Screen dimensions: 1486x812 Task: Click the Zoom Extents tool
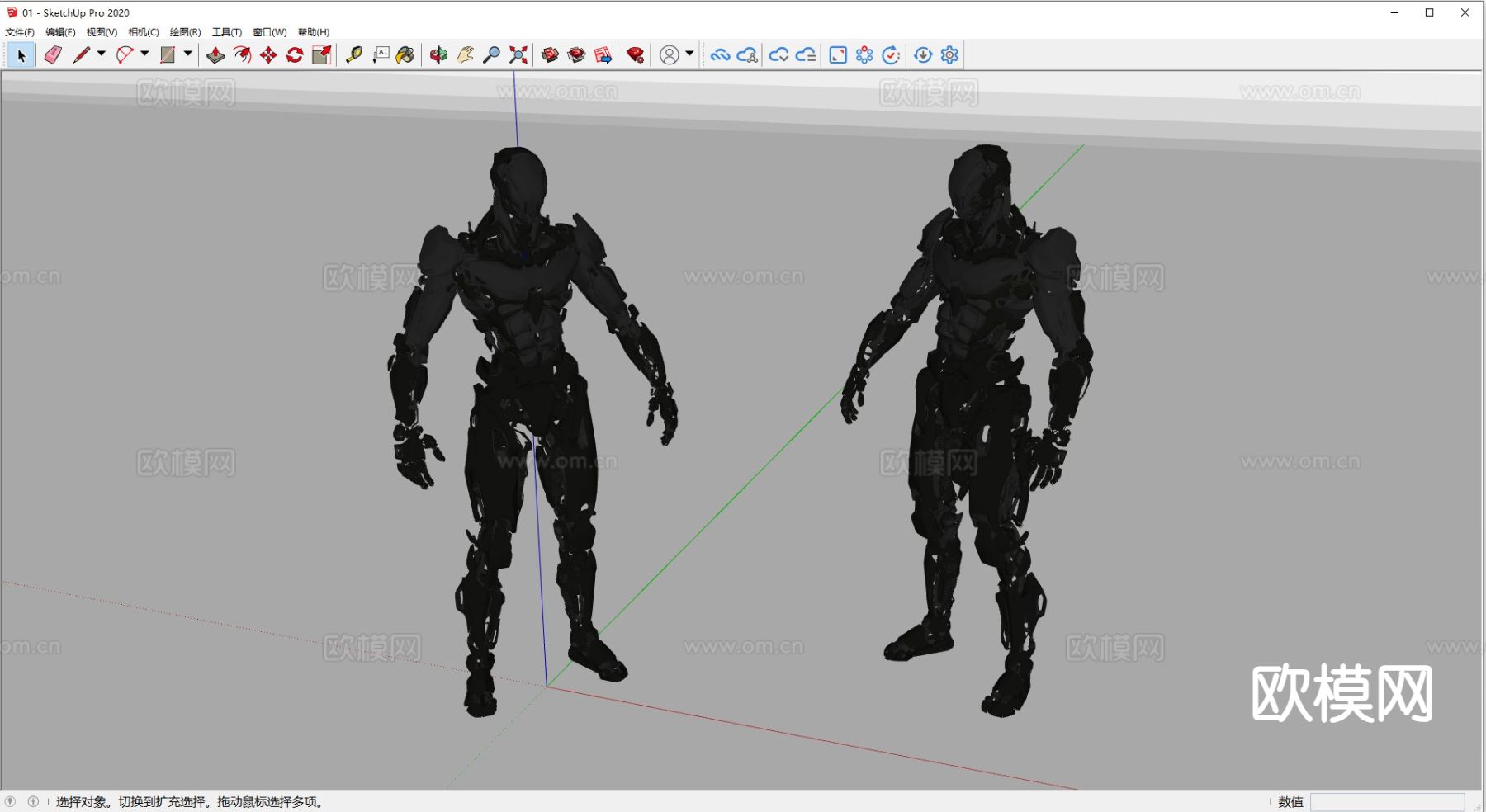(518, 55)
